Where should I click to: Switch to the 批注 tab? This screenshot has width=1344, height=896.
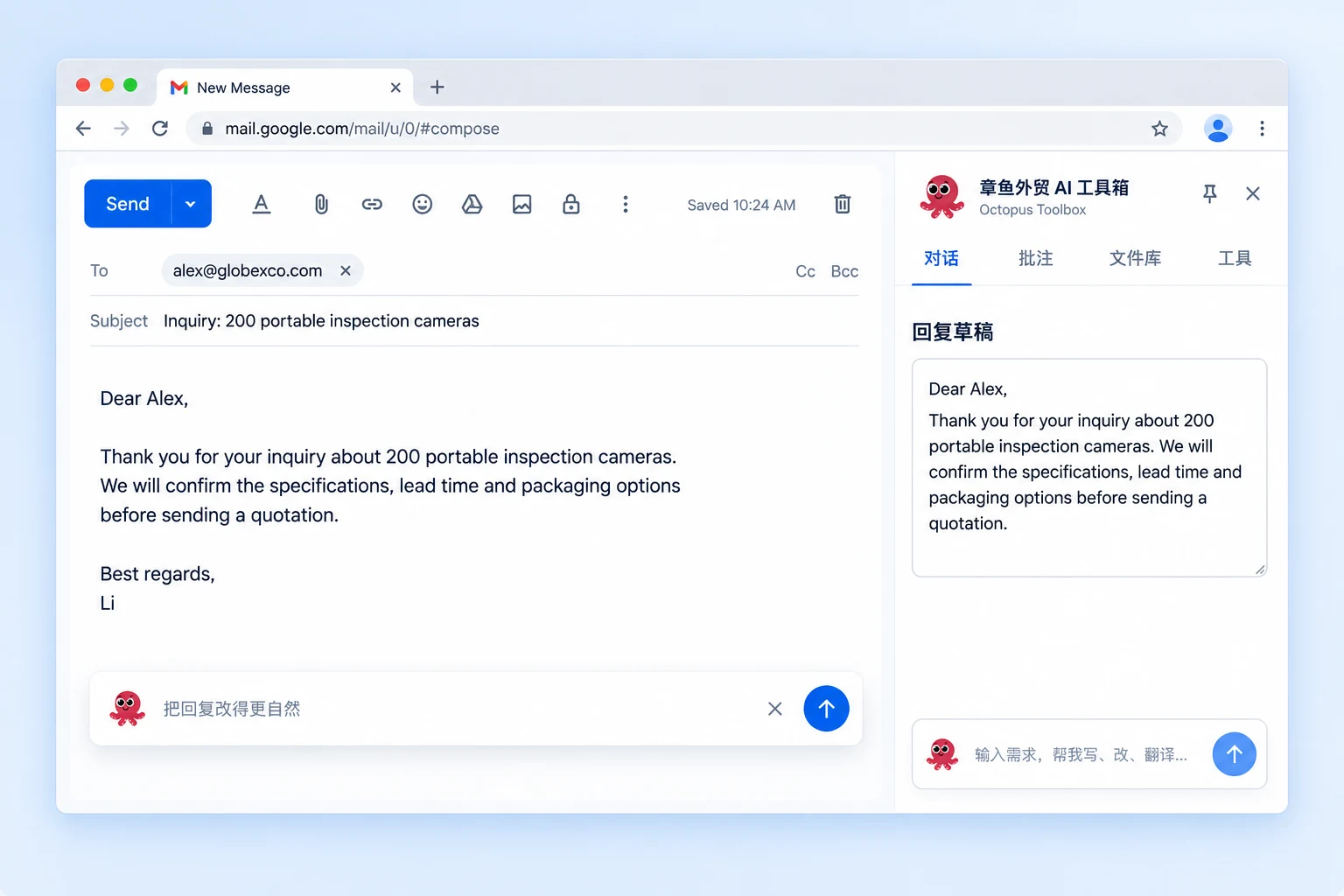(x=1036, y=259)
